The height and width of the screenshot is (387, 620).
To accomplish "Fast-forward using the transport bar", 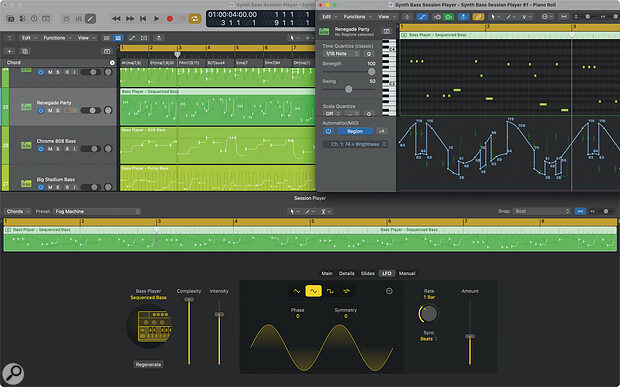I will pos(130,19).
